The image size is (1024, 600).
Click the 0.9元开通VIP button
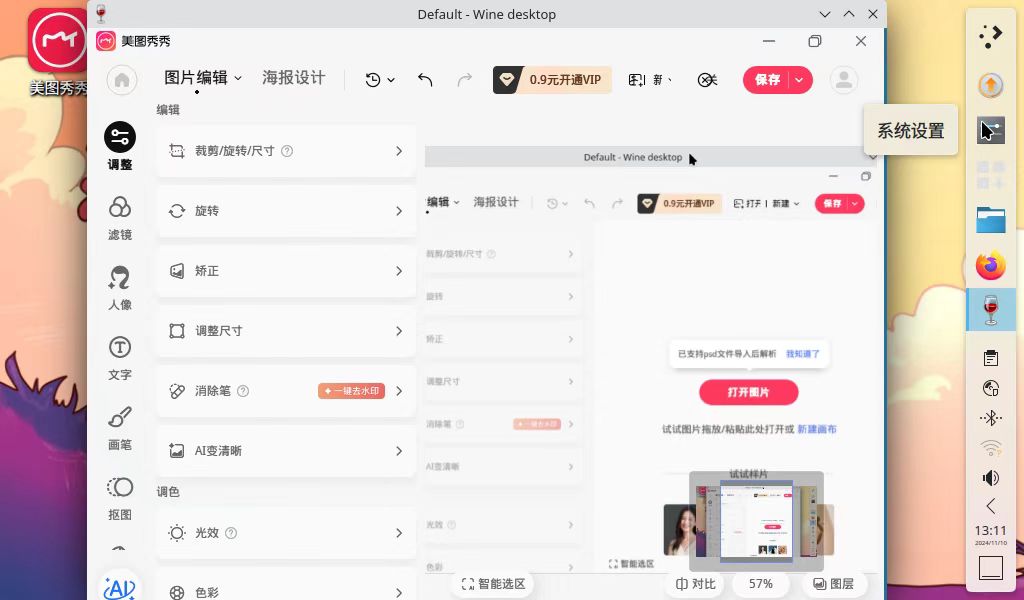pos(552,80)
